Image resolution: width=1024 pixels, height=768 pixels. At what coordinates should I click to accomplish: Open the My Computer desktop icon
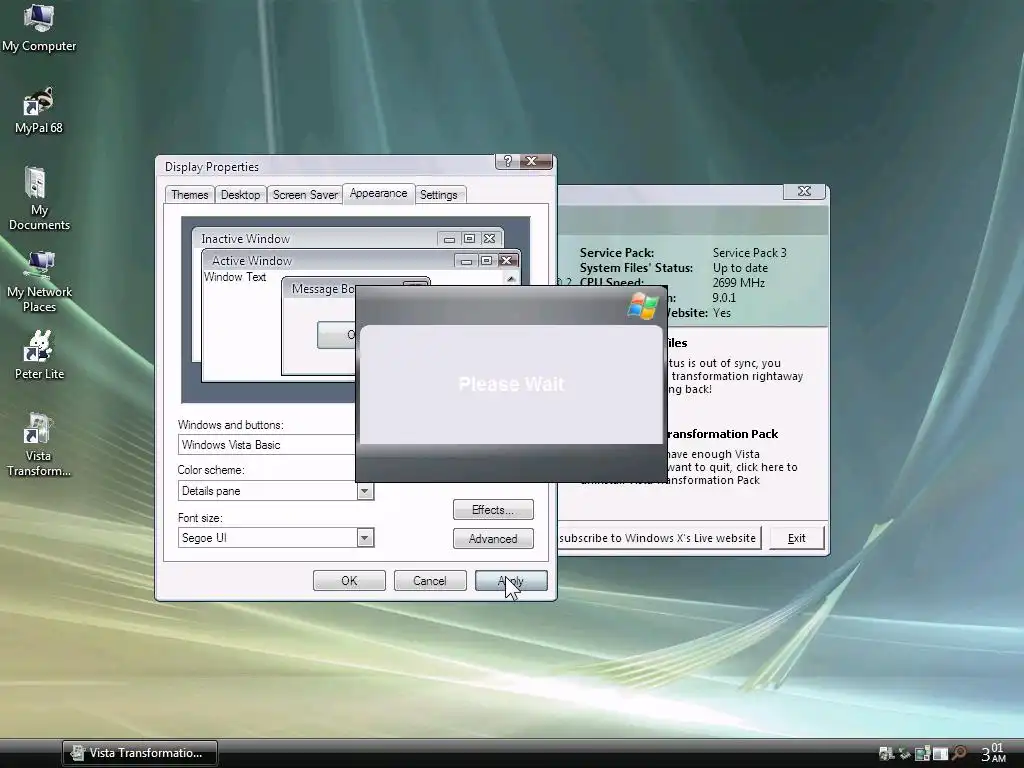39,28
